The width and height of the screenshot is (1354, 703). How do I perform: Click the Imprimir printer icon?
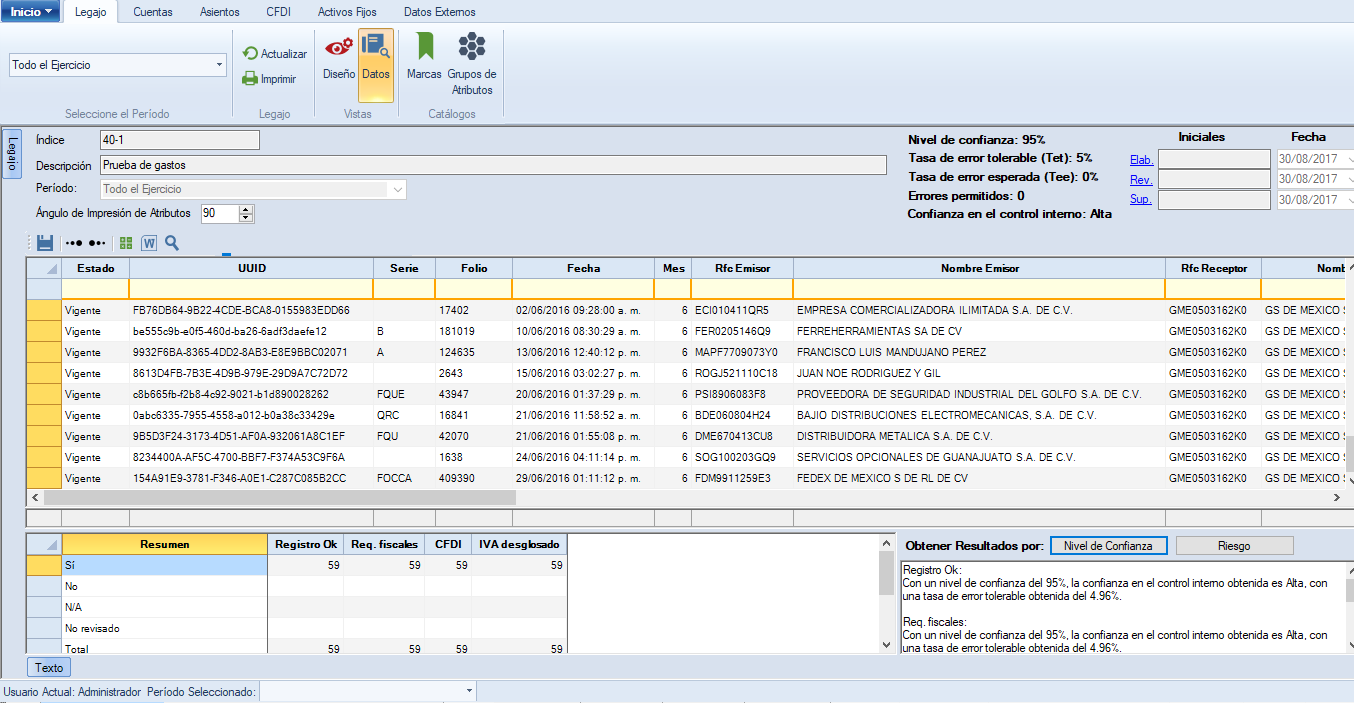(x=250, y=79)
